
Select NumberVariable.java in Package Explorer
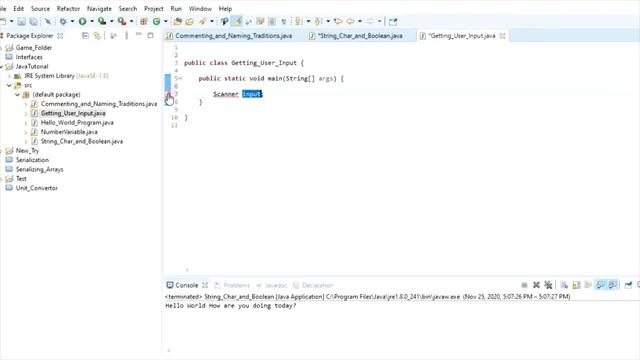coord(69,132)
